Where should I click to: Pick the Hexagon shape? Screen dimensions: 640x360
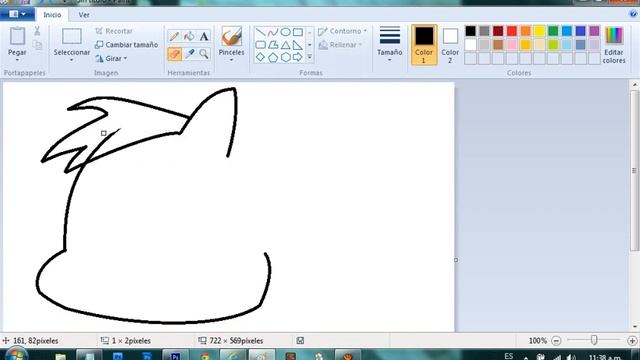tap(285, 57)
